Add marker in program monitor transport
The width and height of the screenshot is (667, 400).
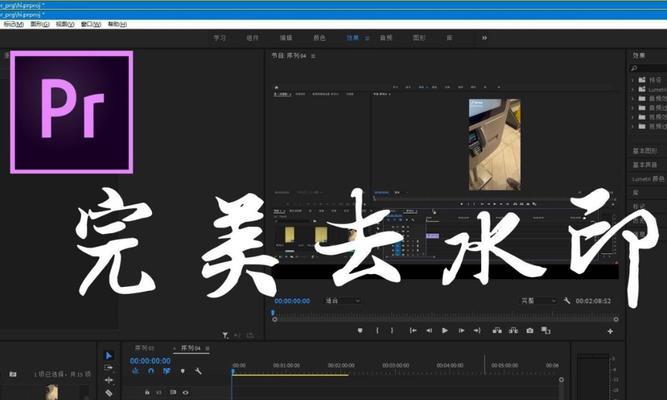[360, 331]
